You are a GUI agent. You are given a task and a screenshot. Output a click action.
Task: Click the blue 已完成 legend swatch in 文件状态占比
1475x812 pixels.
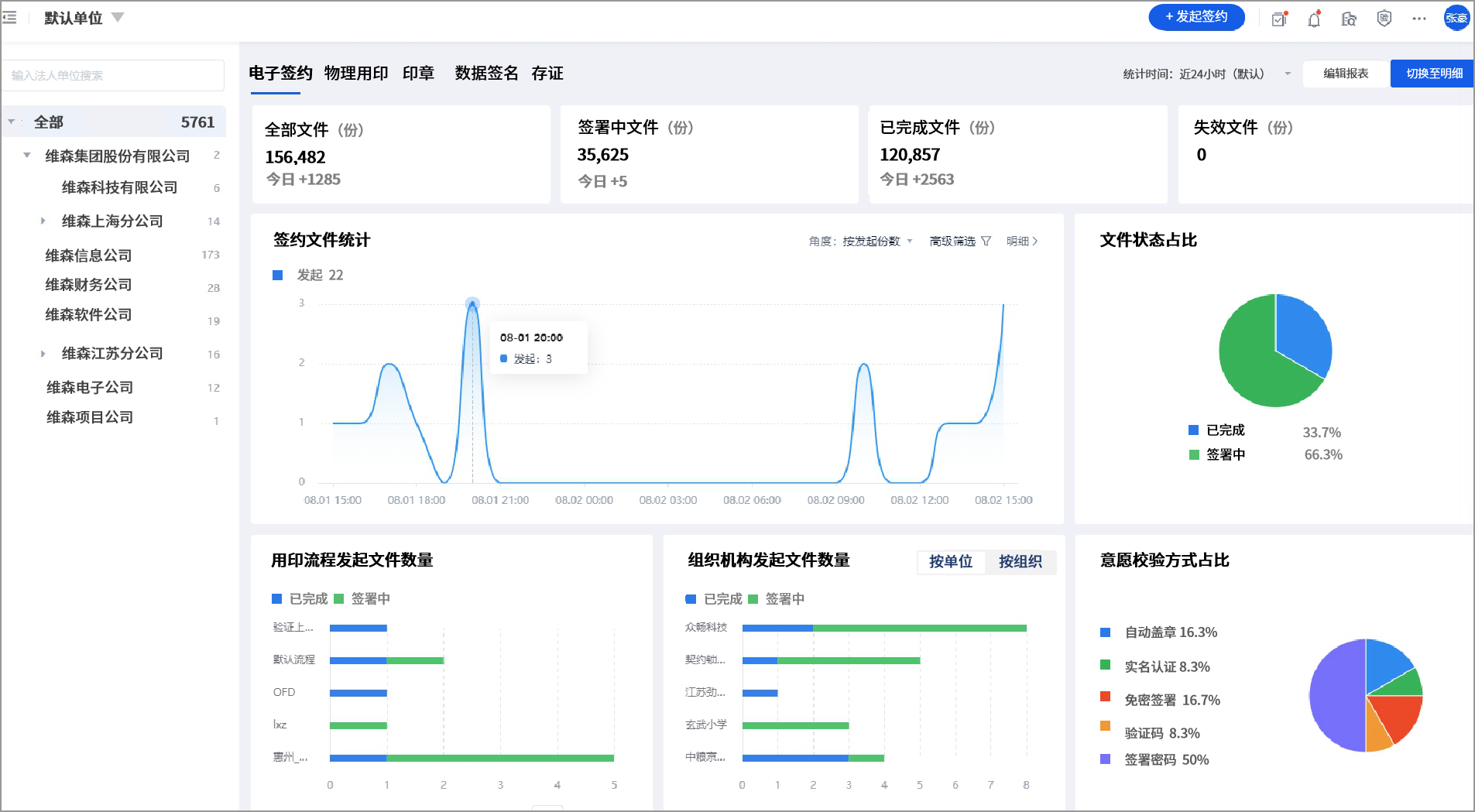pyautogui.click(x=1193, y=430)
